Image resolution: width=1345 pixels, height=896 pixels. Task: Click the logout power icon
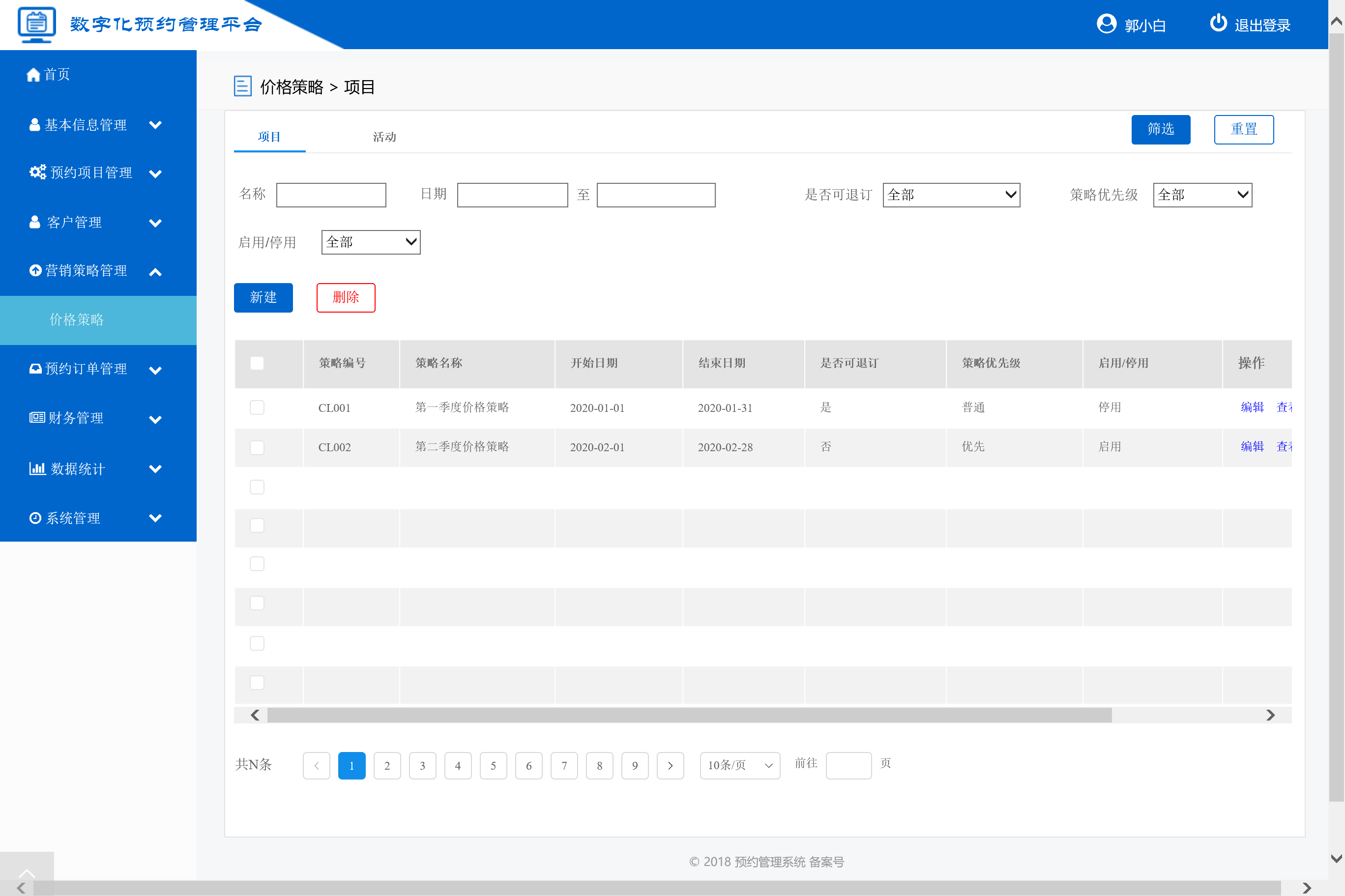pos(1218,23)
